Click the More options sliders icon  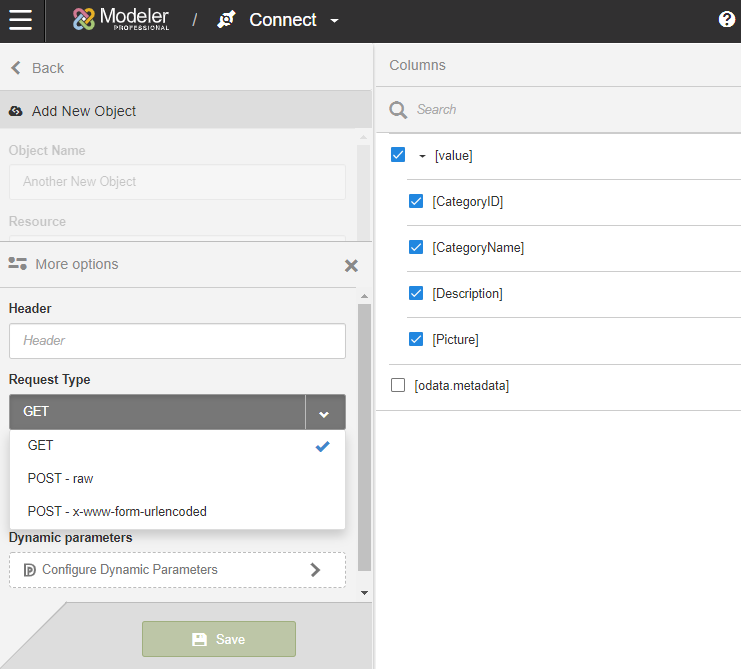(x=17, y=264)
